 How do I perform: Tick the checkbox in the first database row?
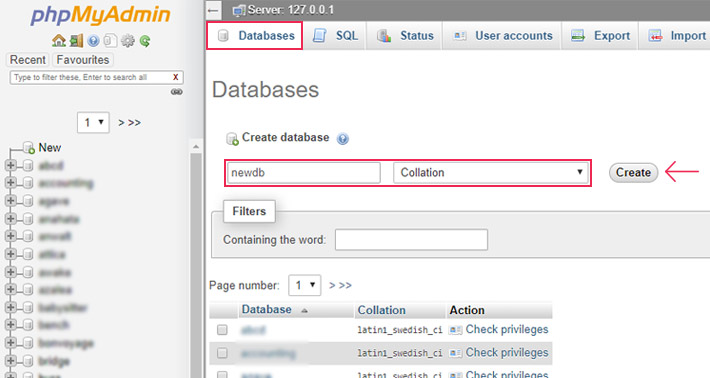tap(222, 330)
